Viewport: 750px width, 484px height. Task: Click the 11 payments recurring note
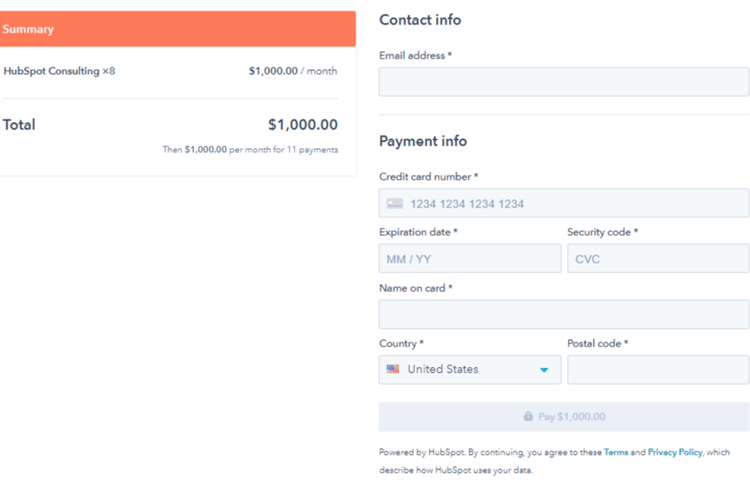point(250,150)
